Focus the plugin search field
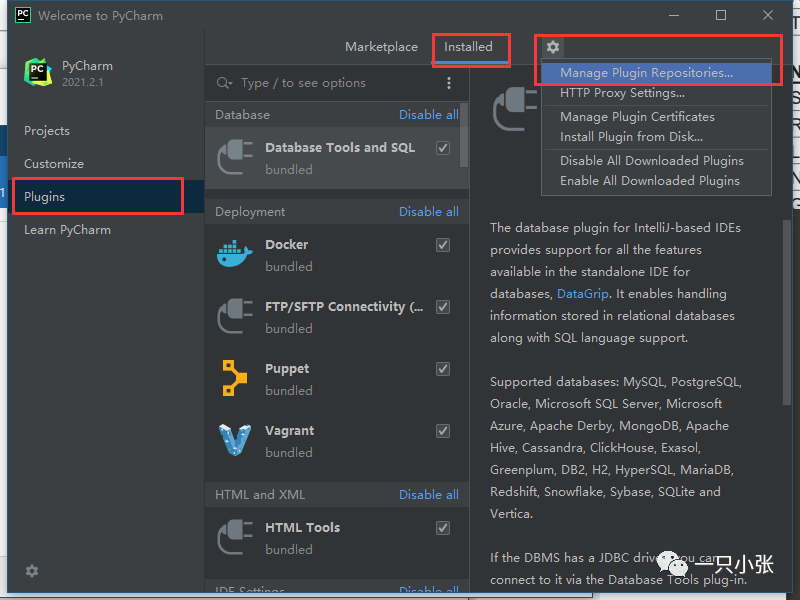Viewport: 800px width, 600px height. [337, 83]
